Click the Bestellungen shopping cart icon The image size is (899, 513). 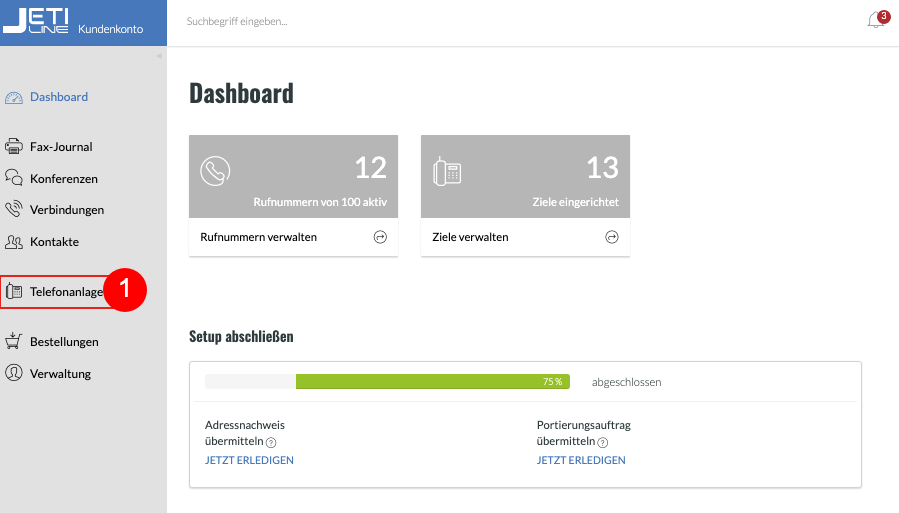tap(14, 341)
